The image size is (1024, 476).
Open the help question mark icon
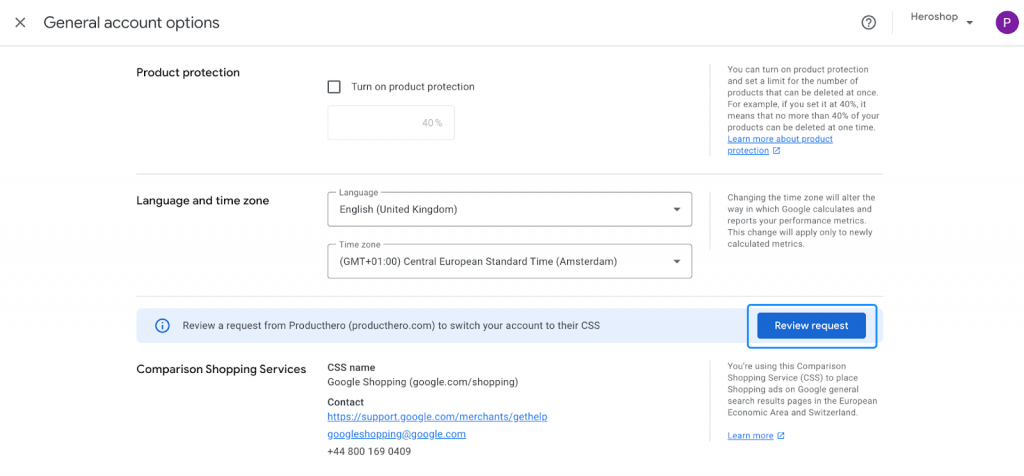click(x=868, y=23)
